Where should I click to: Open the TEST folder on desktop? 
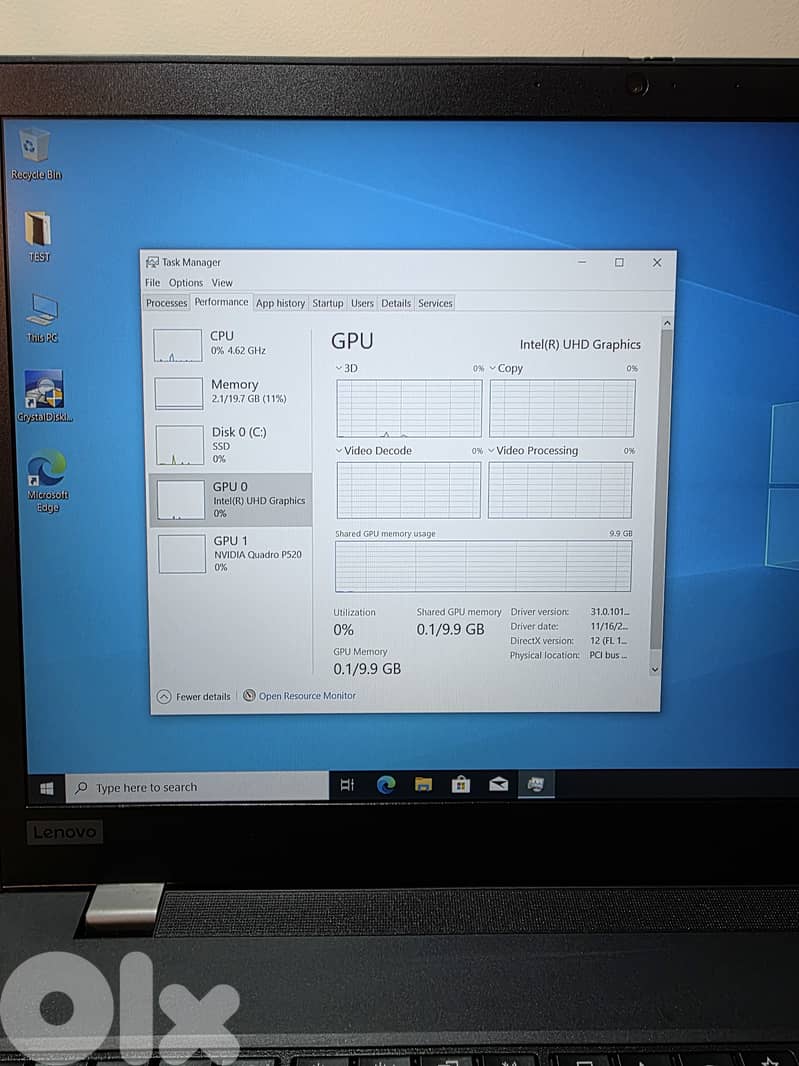pos(39,236)
